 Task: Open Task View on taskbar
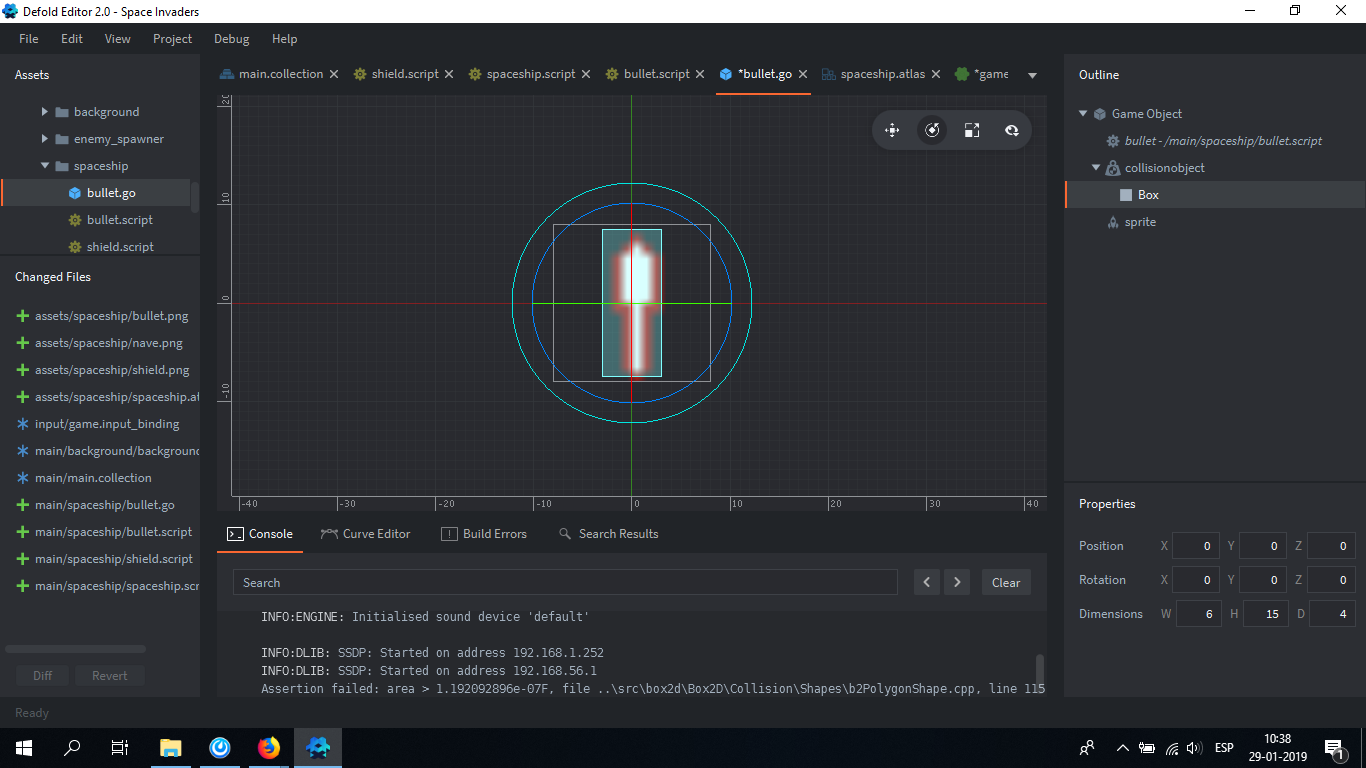click(120, 747)
